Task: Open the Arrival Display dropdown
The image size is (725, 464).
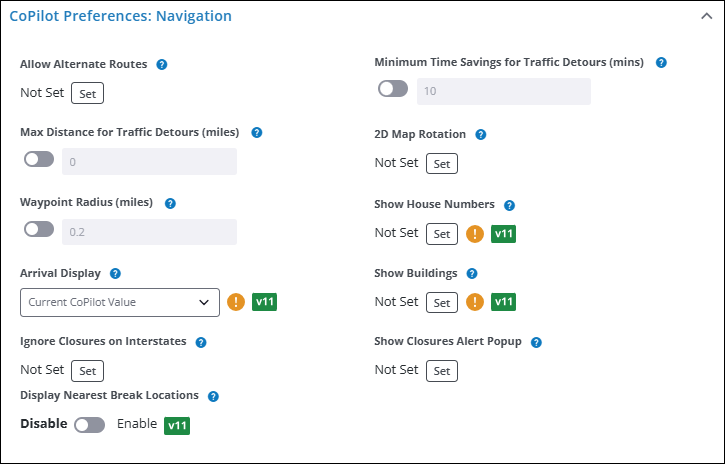Action: click(120, 302)
